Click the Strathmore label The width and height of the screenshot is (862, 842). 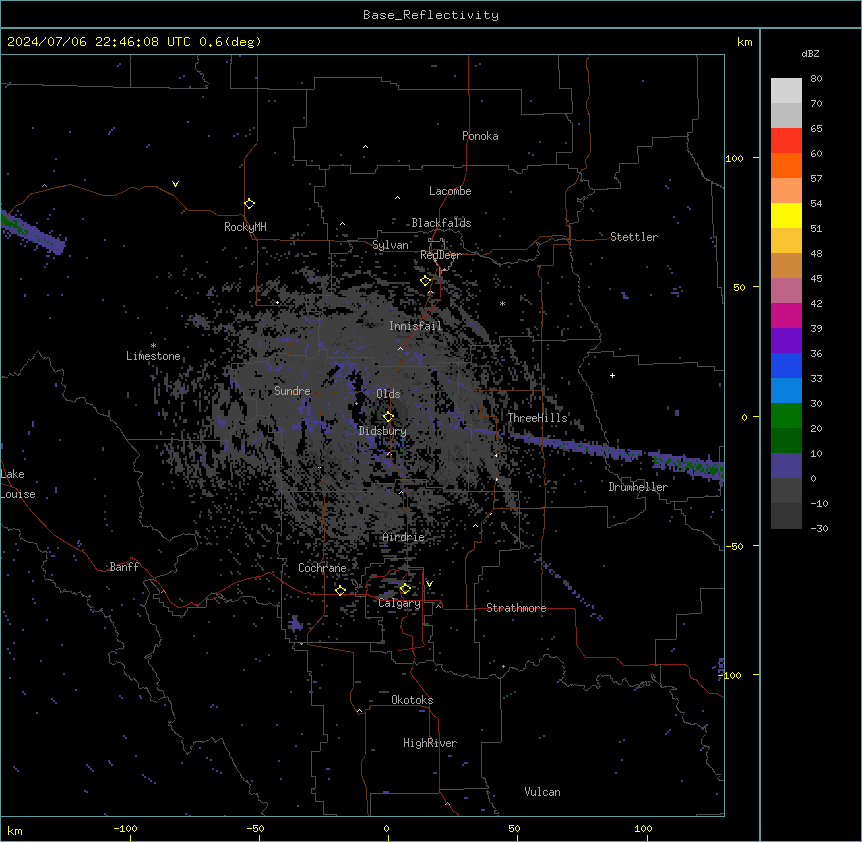pyautogui.click(x=516, y=608)
